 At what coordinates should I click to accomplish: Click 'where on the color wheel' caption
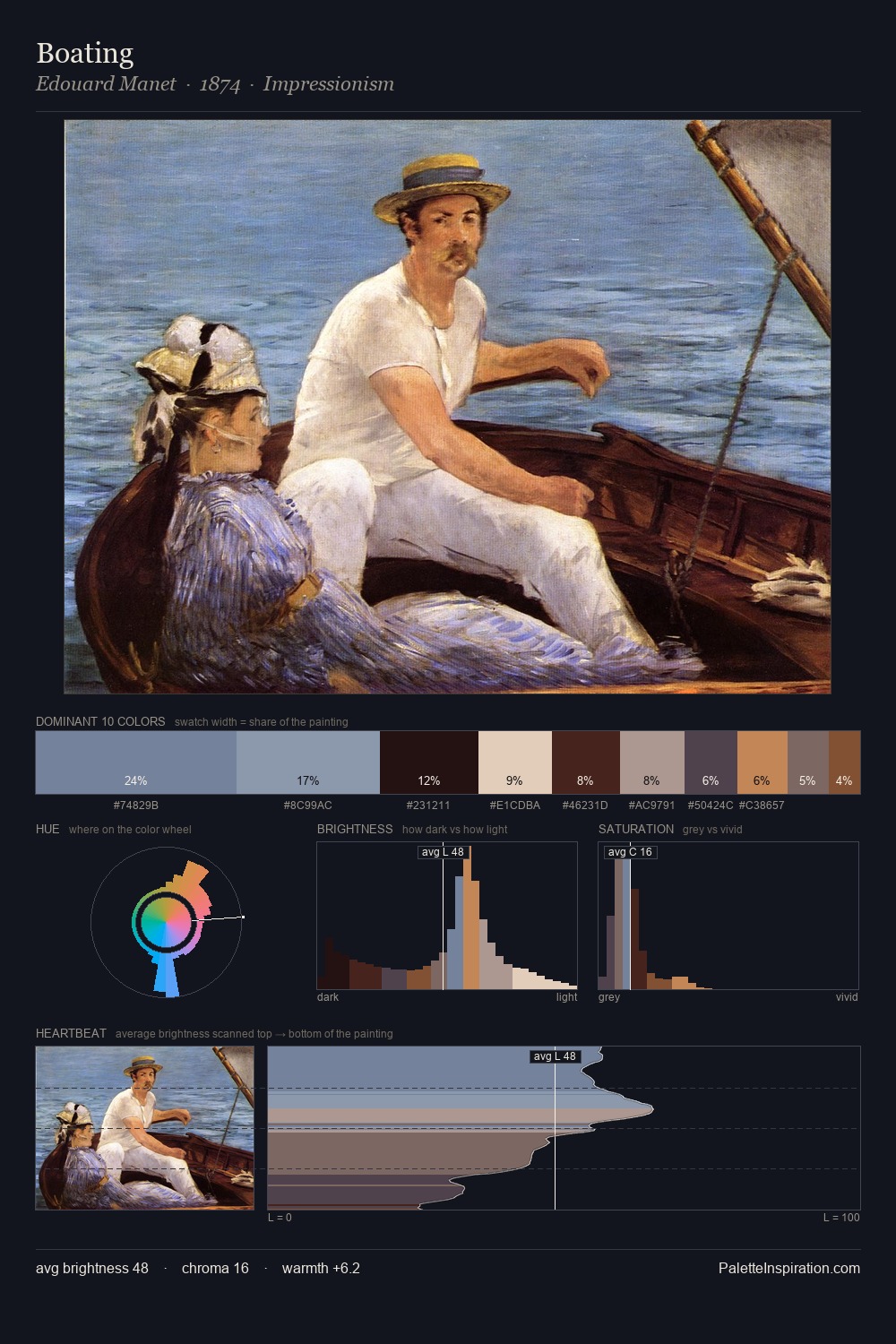point(130,830)
